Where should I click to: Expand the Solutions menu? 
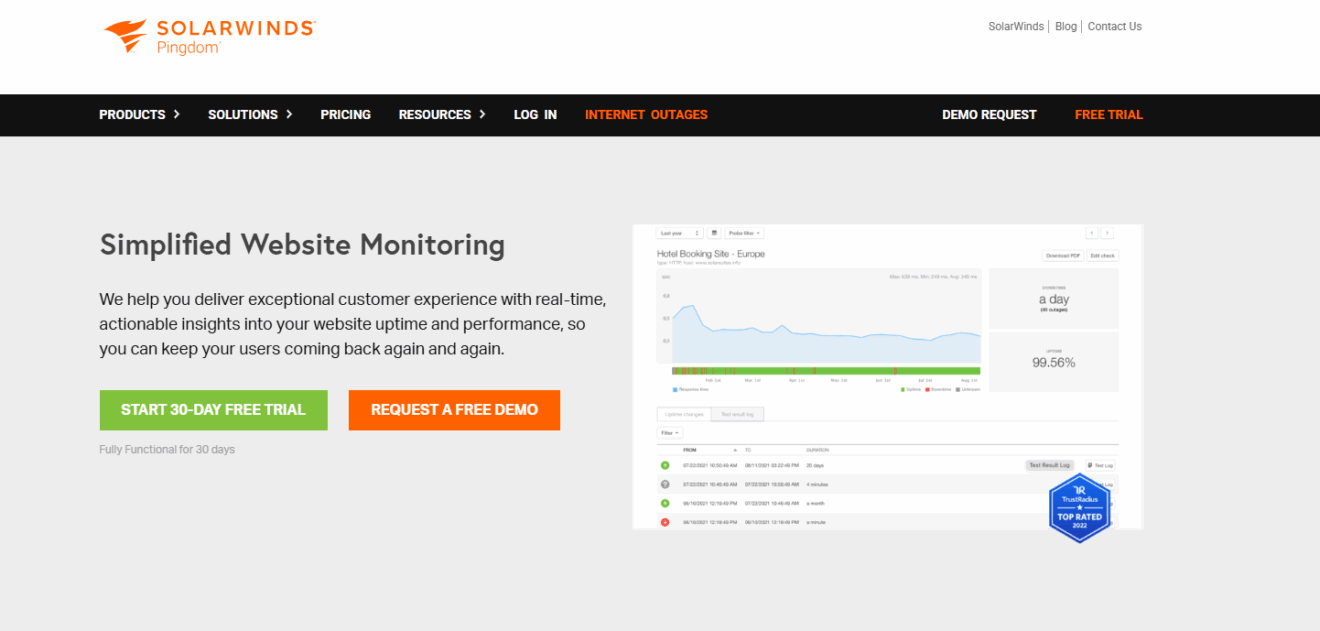tap(250, 115)
